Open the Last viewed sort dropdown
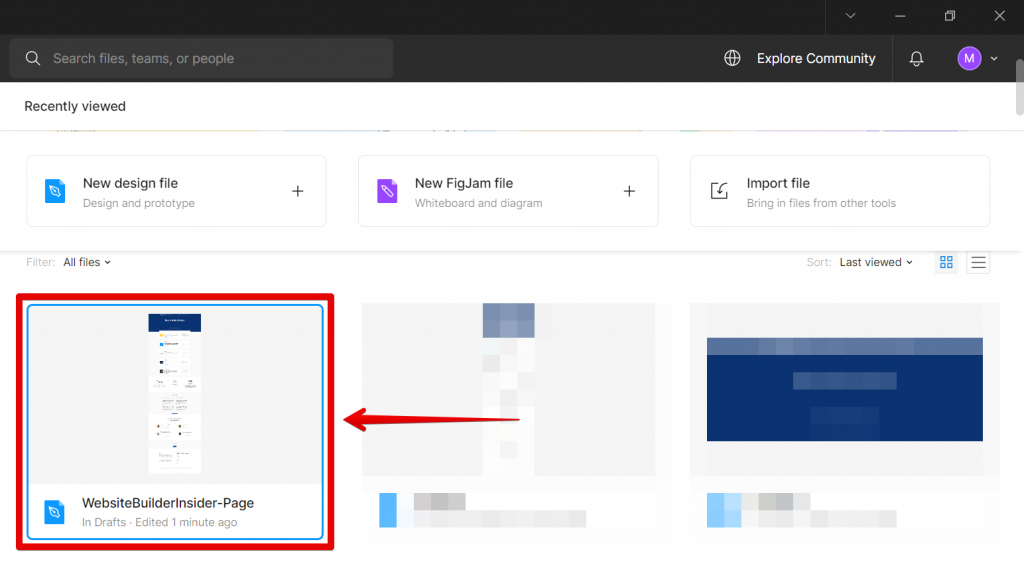 (876, 262)
